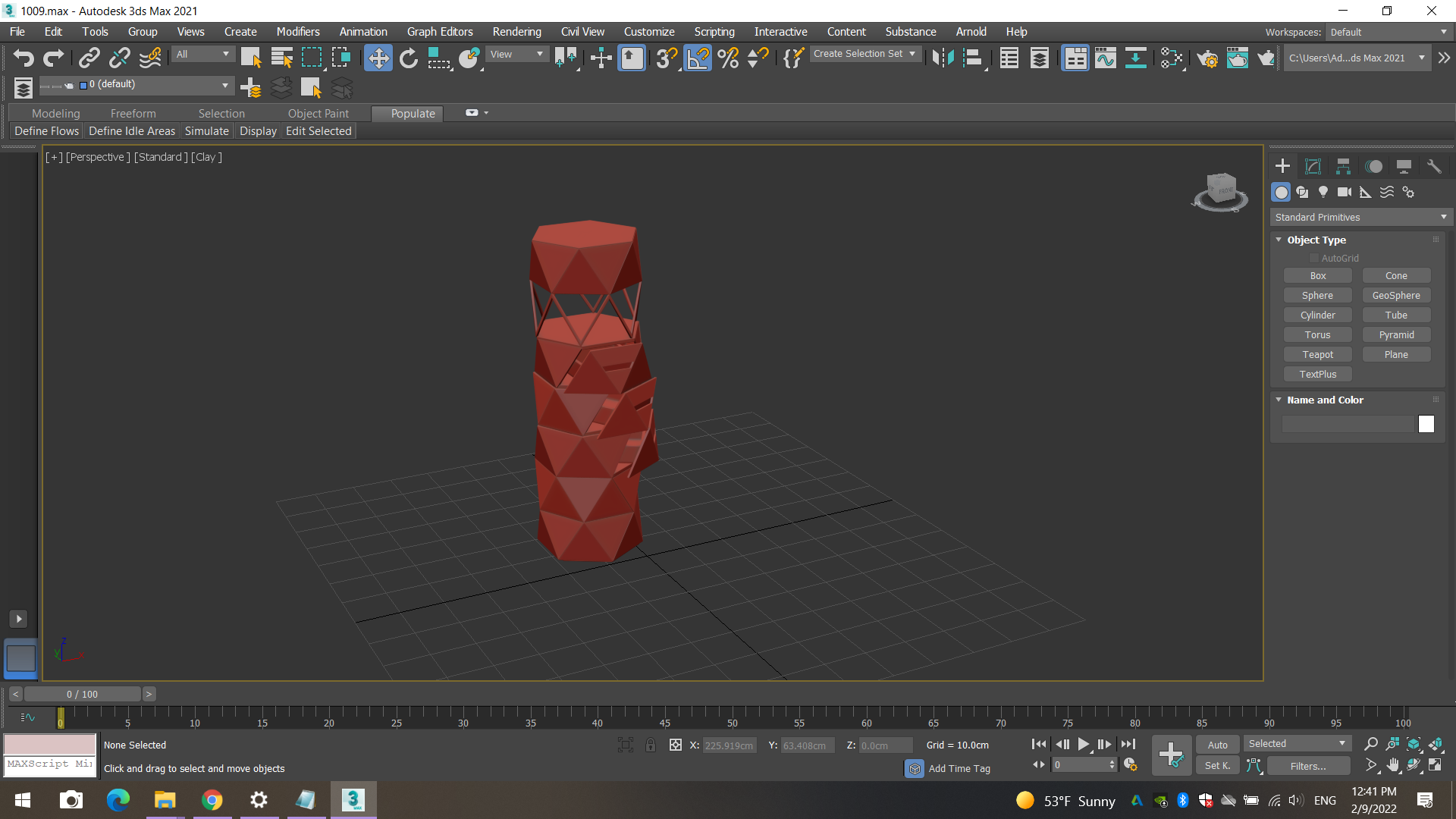Open the Curve Editor icon

click(x=1105, y=58)
